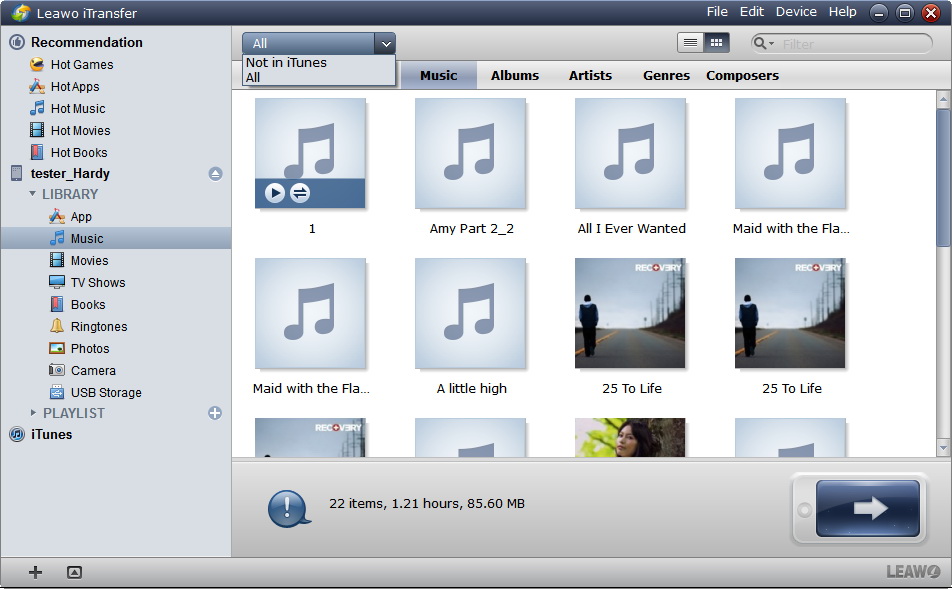Open the Help menu
The width and height of the screenshot is (952, 589).
tap(843, 12)
